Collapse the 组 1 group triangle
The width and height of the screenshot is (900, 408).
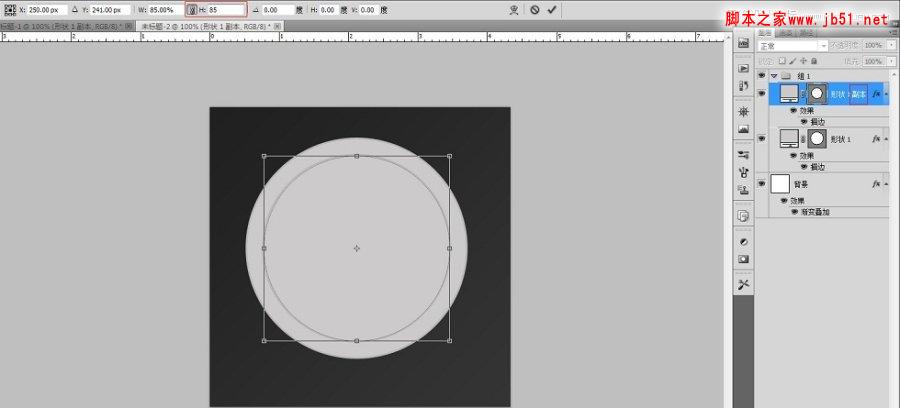(774, 76)
